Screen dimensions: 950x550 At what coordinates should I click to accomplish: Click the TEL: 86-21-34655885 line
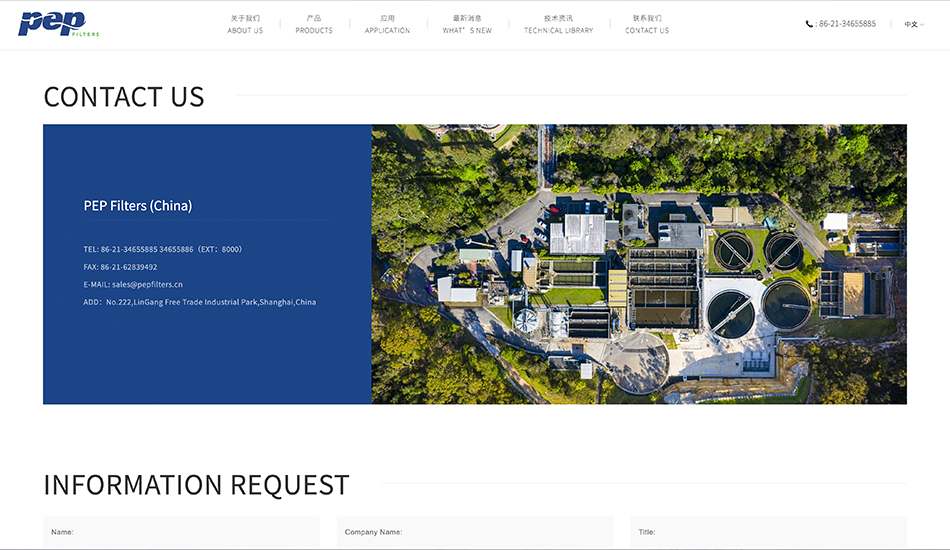point(162,249)
